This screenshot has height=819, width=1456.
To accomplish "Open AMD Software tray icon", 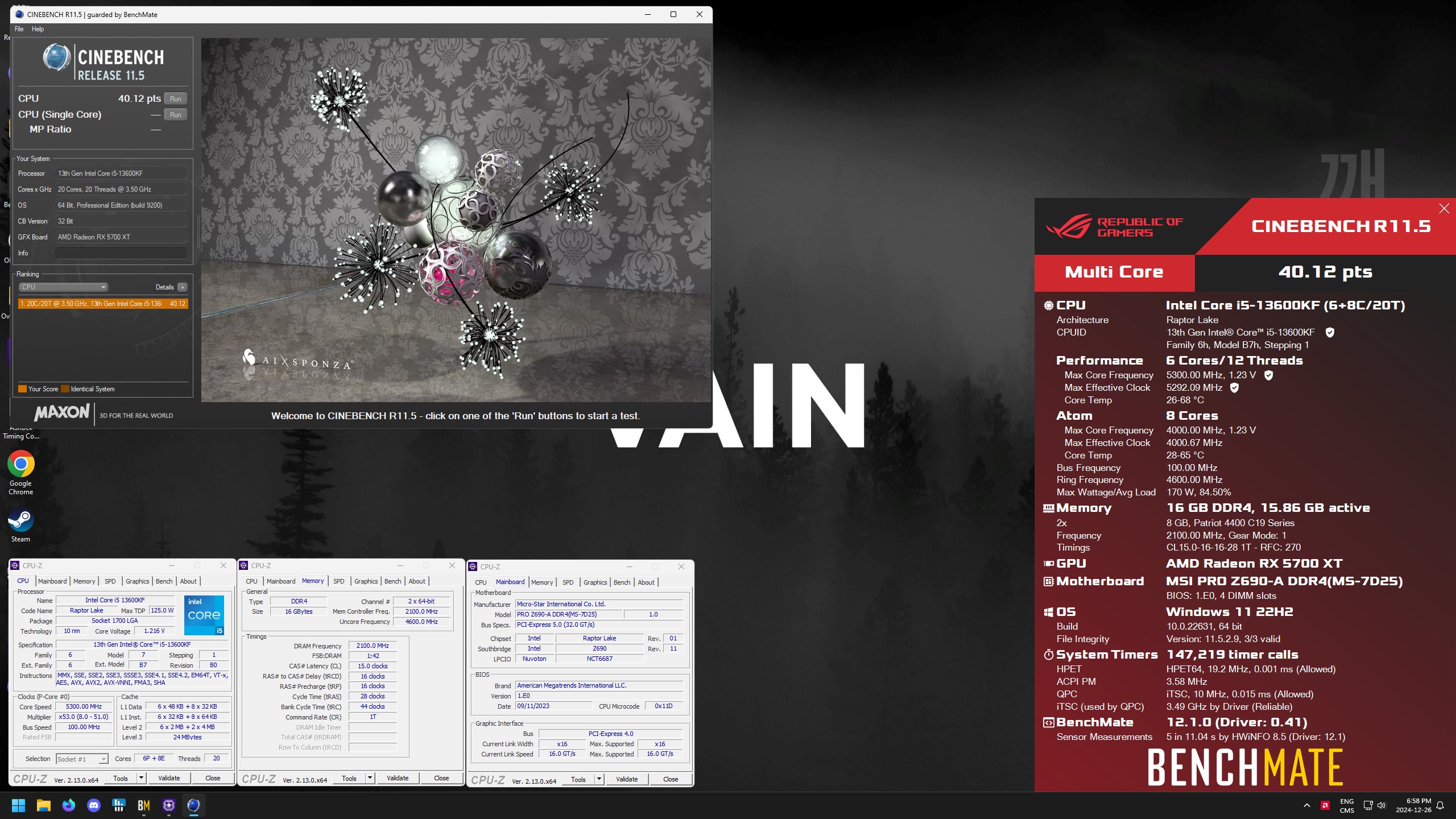I will click(x=1325, y=805).
